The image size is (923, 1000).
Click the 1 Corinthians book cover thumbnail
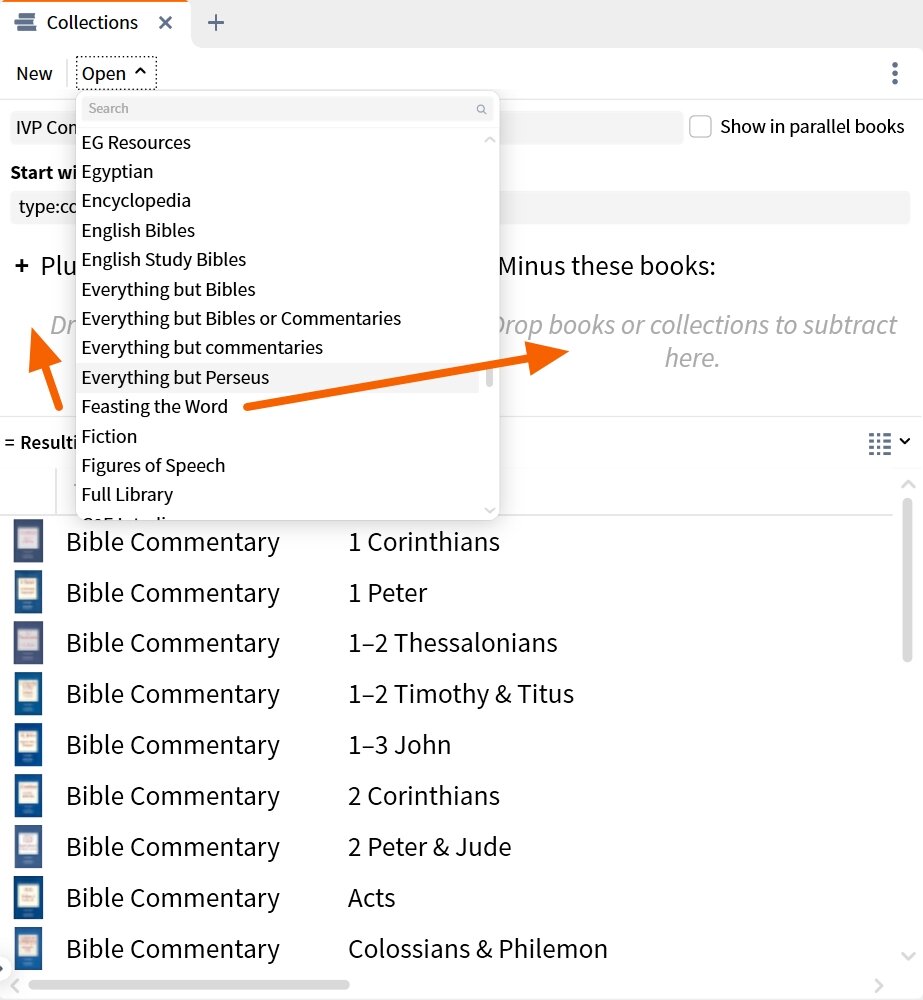(28, 541)
